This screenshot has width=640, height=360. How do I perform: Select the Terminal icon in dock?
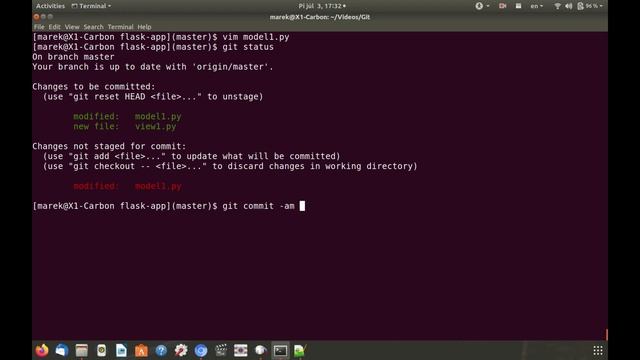(280, 350)
